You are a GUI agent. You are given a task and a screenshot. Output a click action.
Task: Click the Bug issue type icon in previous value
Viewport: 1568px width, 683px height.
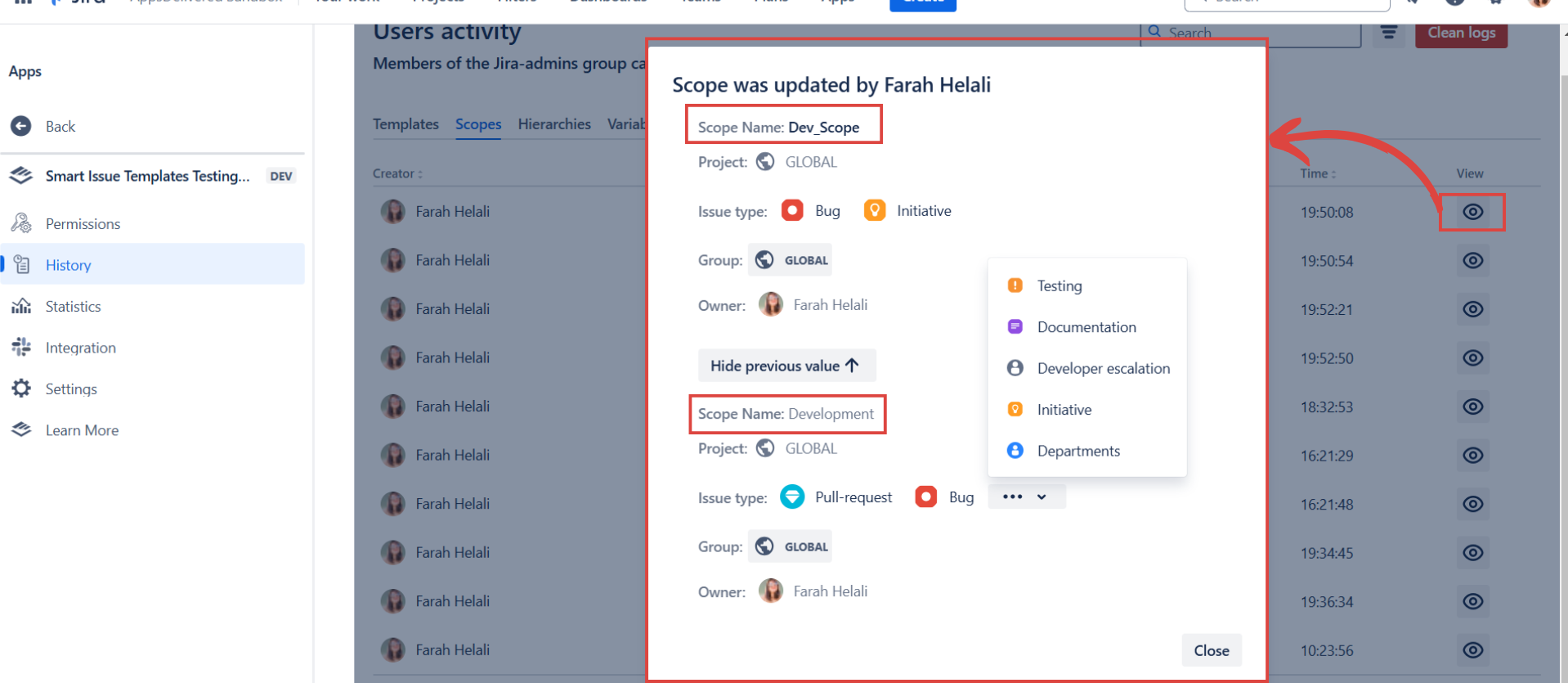click(x=925, y=497)
